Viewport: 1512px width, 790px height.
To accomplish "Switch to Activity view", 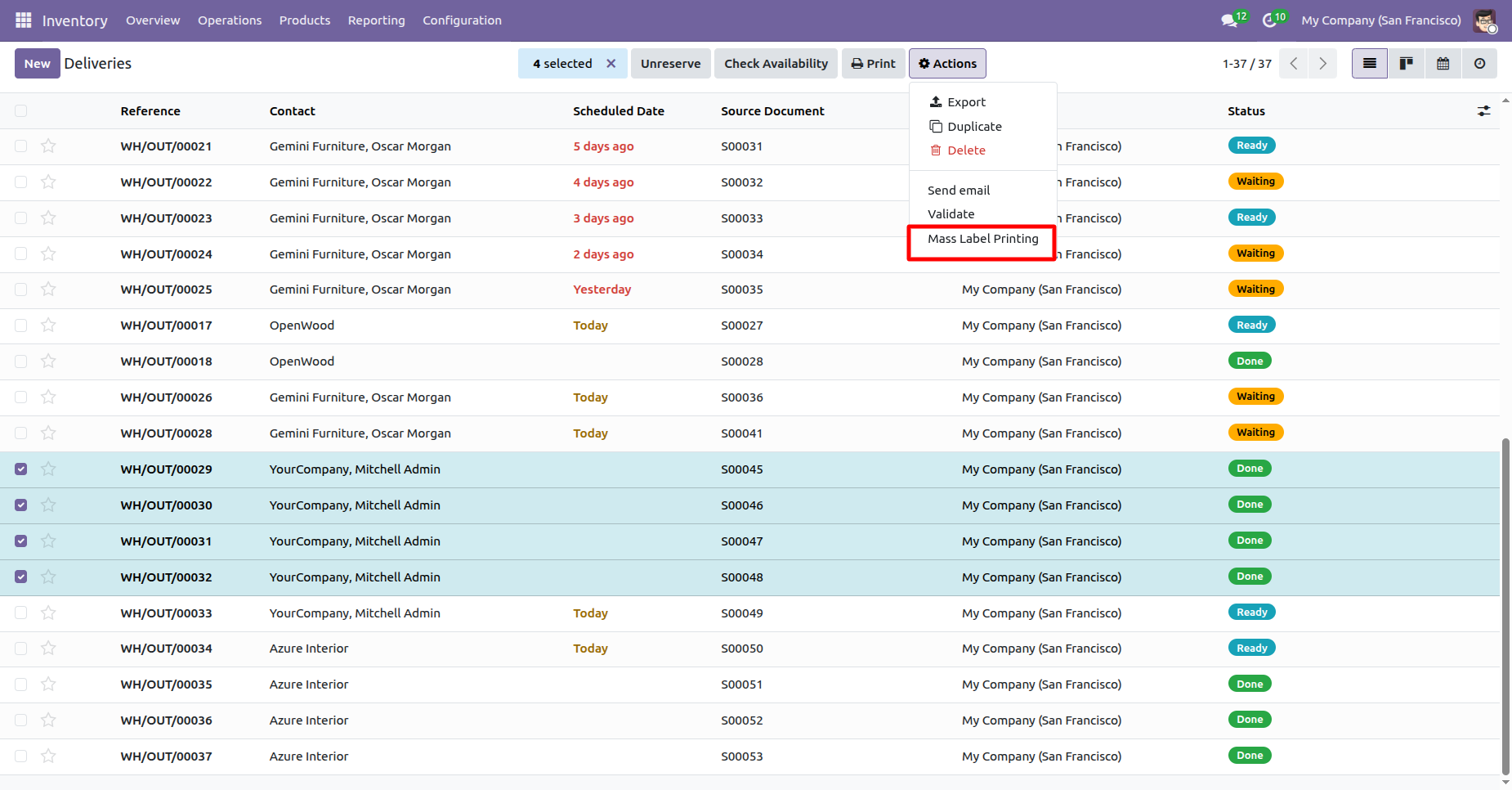I will click(1479, 64).
